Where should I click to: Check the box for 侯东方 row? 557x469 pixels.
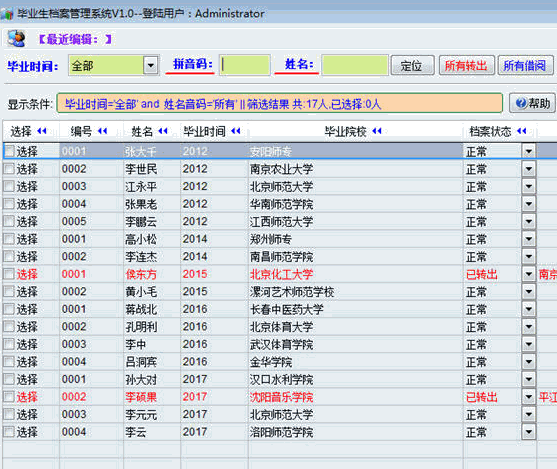[9, 274]
